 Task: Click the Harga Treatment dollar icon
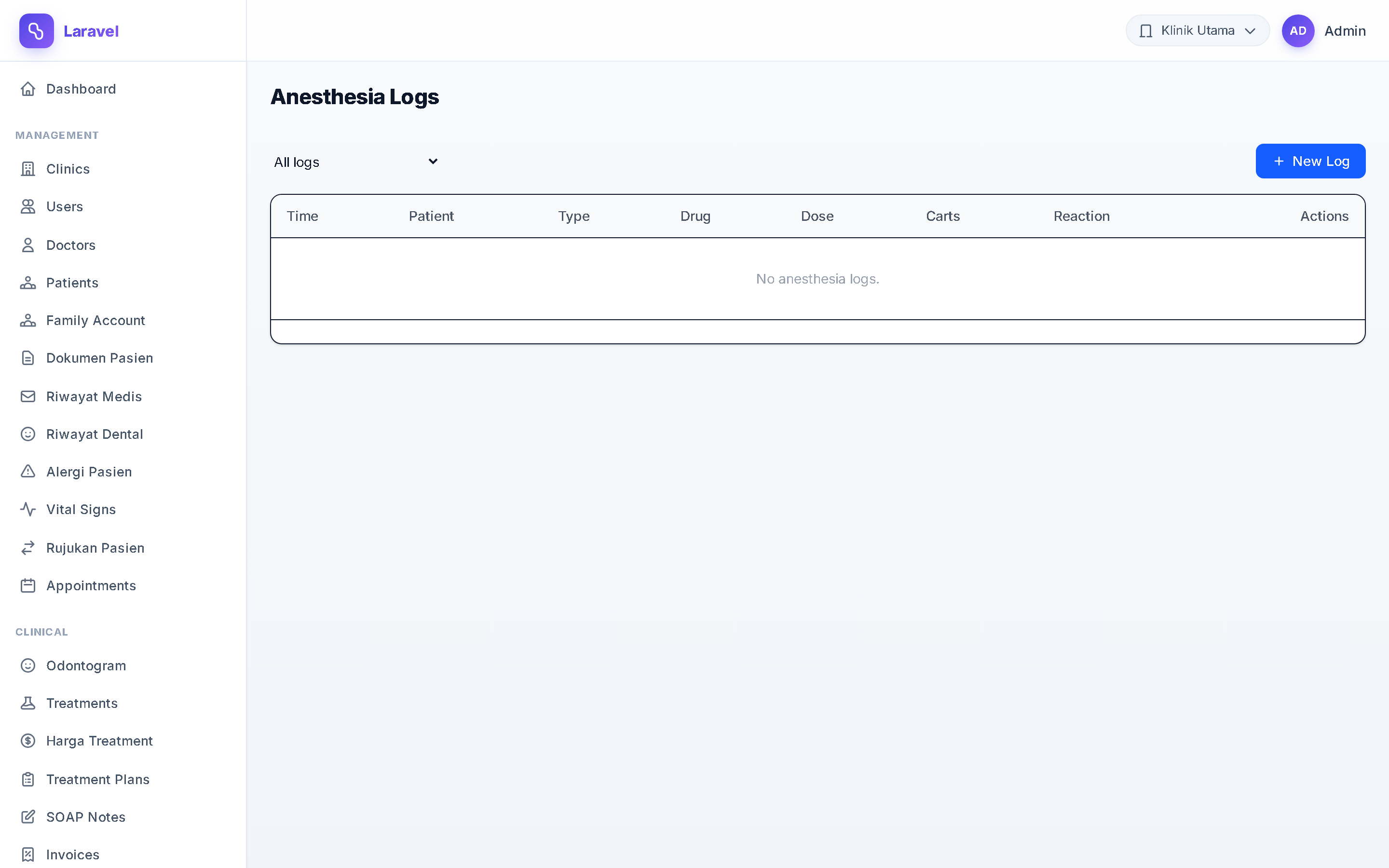[27, 741]
